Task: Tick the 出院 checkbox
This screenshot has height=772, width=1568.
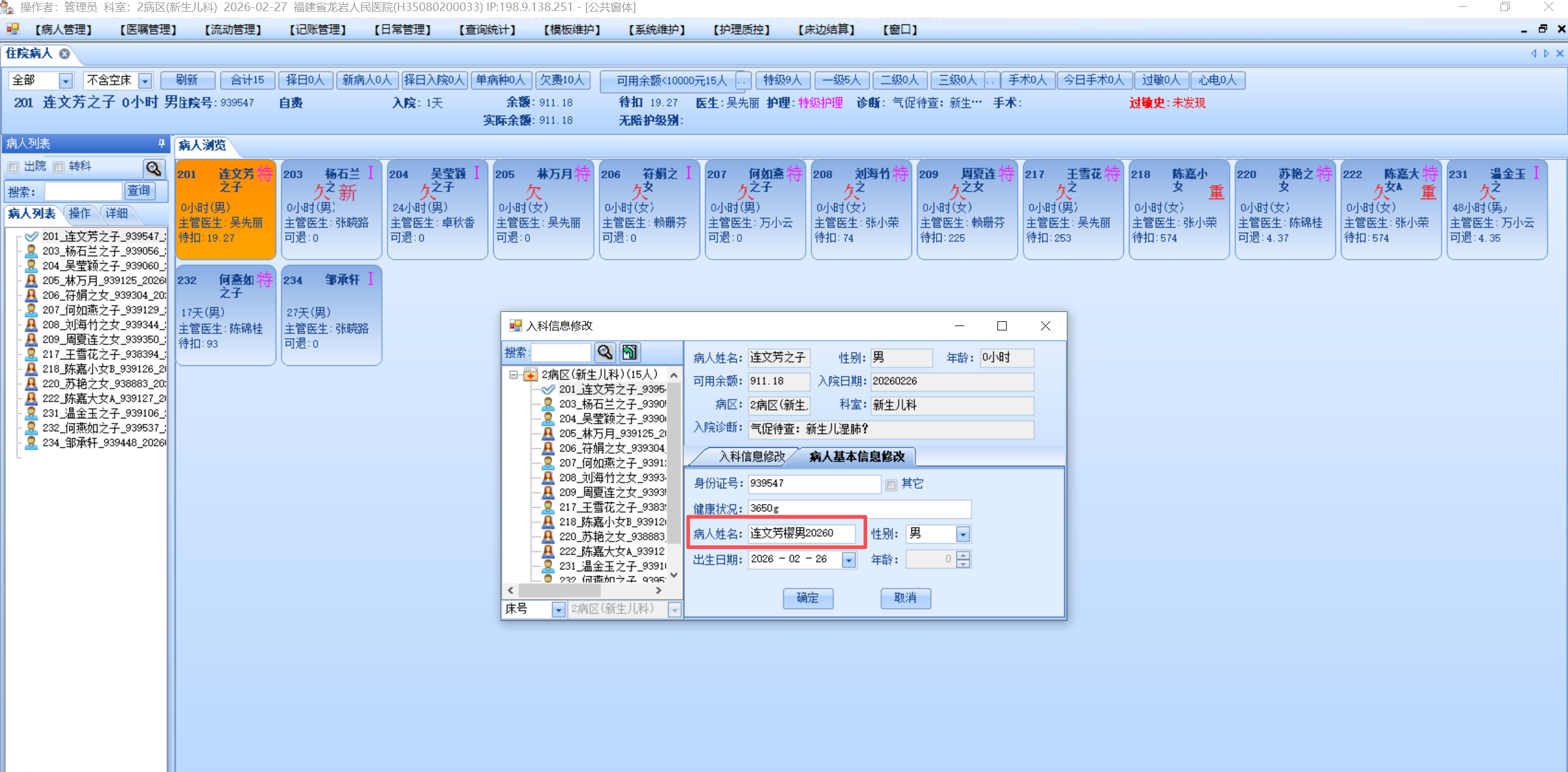Action: [x=14, y=167]
